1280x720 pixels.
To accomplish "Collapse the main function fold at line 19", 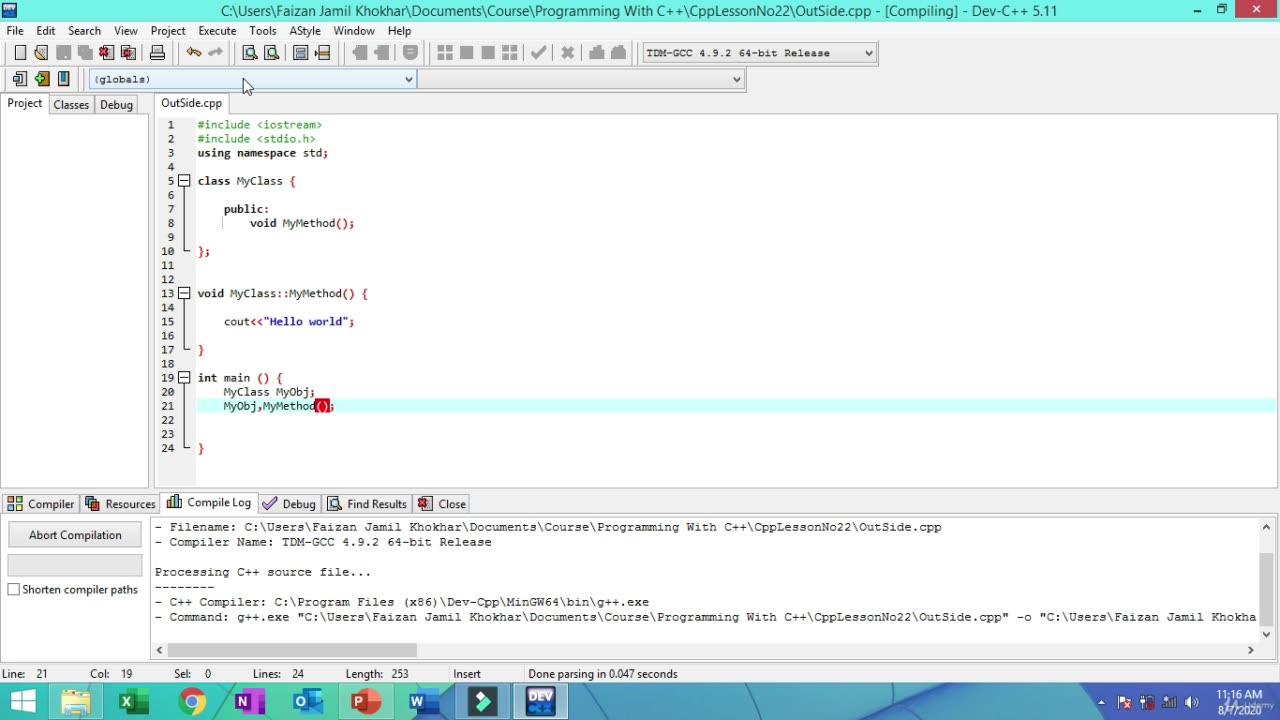I will tap(184, 378).
